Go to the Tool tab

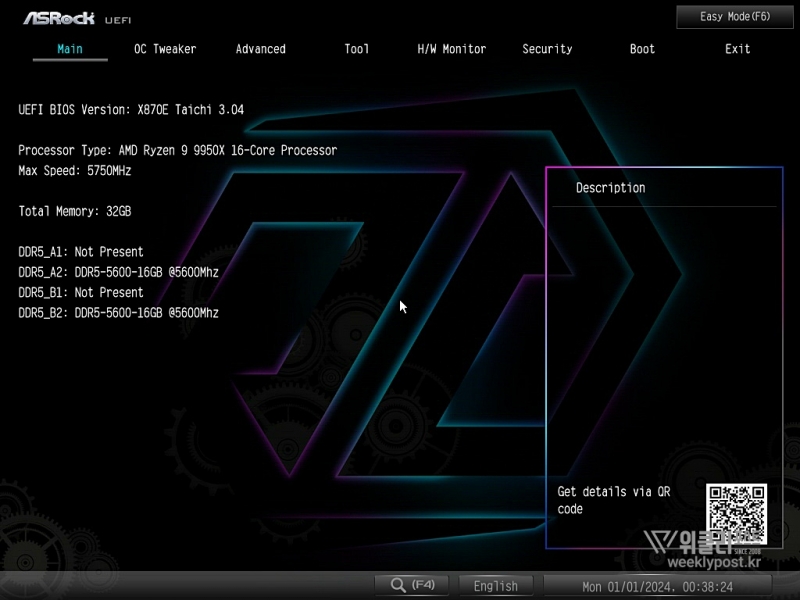point(356,49)
